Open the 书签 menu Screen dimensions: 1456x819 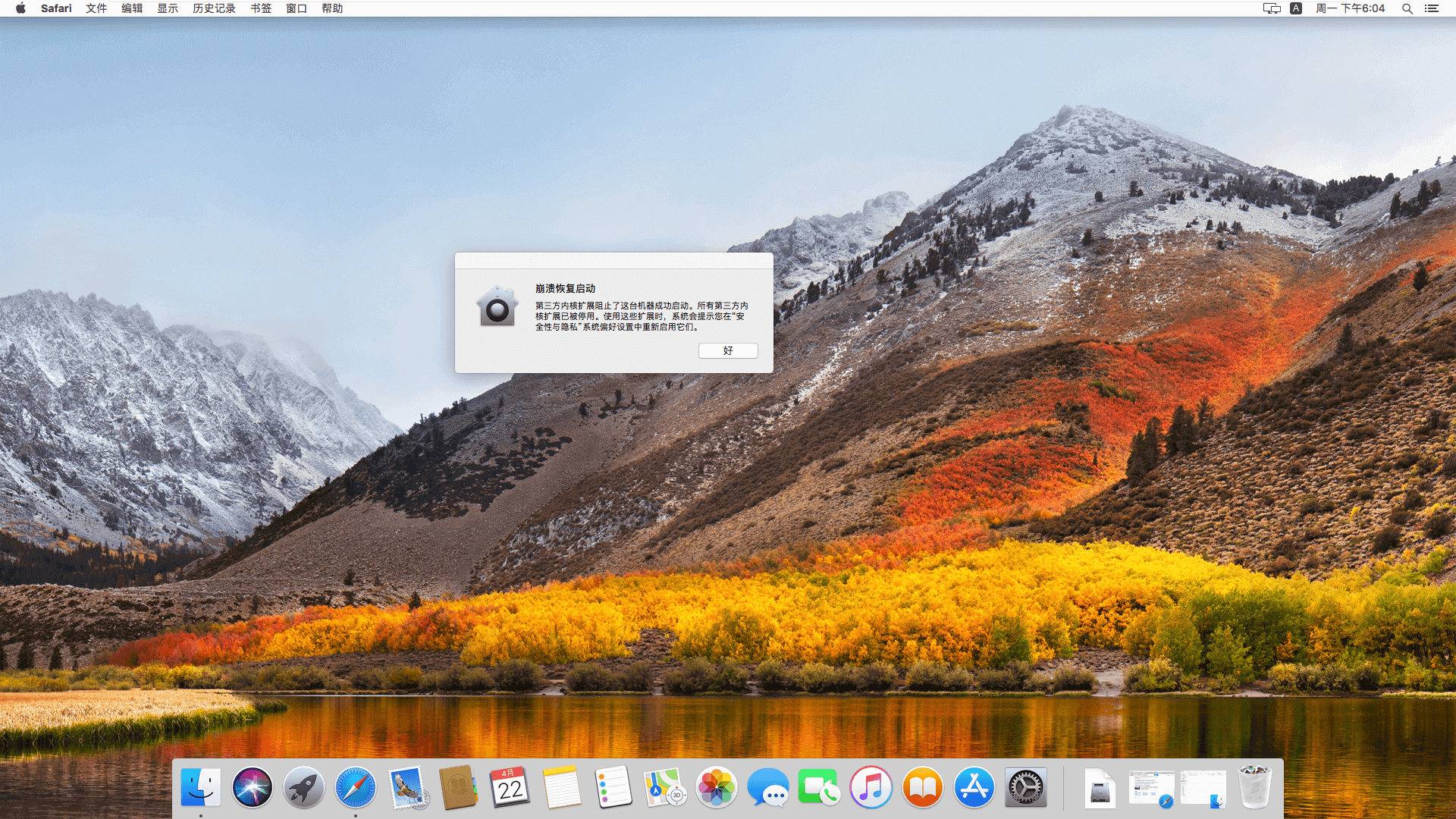coord(261,8)
